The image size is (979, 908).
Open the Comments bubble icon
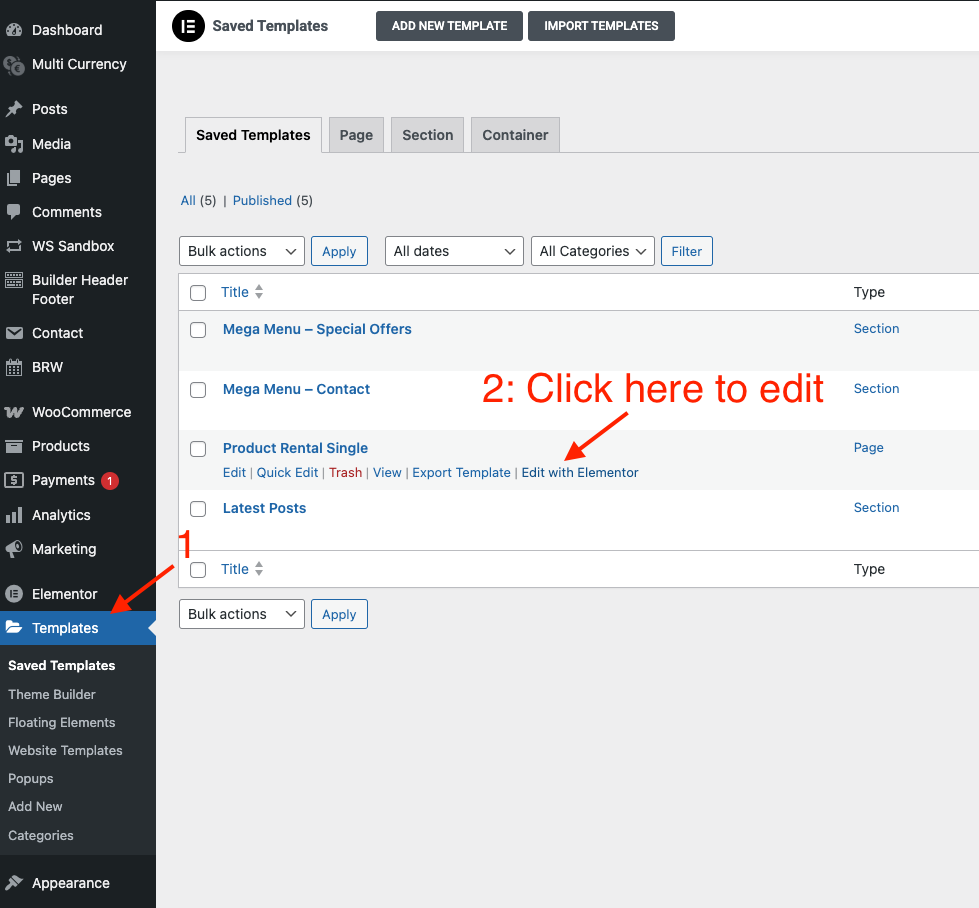pos(14,212)
